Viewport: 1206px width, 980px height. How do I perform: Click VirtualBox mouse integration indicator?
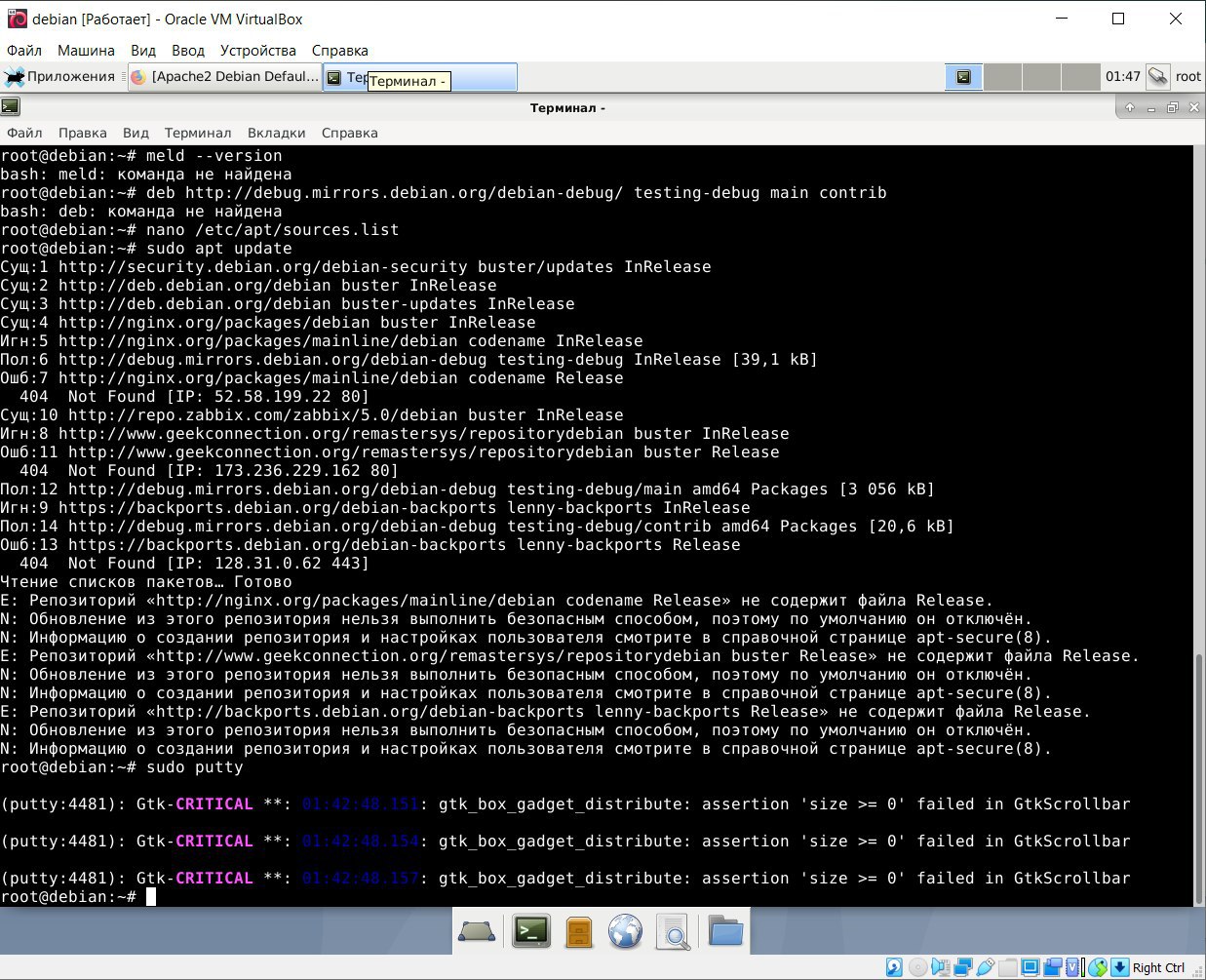tap(1098, 967)
